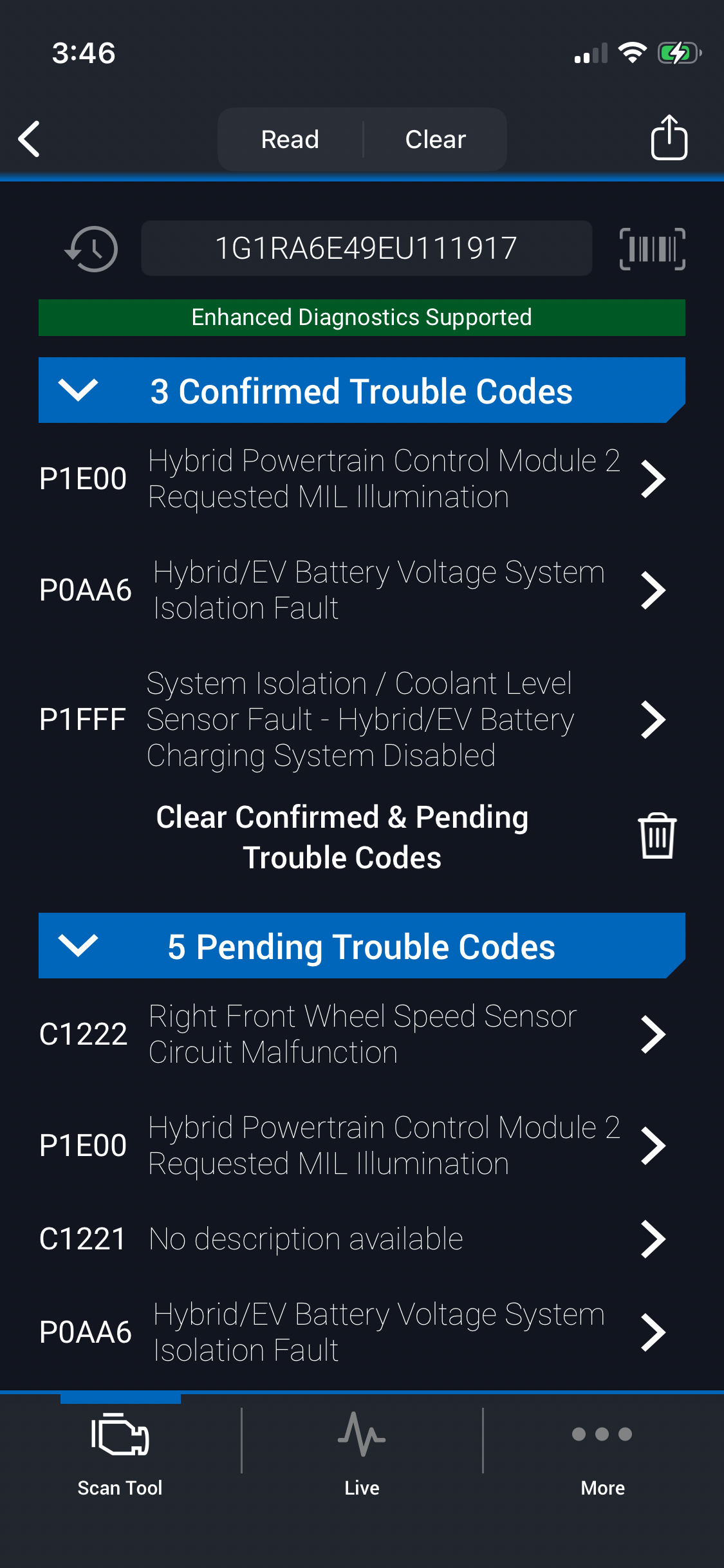The width and height of the screenshot is (724, 1568).
Task: Tap the barcode VIN scanner icon
Action: 652,248
